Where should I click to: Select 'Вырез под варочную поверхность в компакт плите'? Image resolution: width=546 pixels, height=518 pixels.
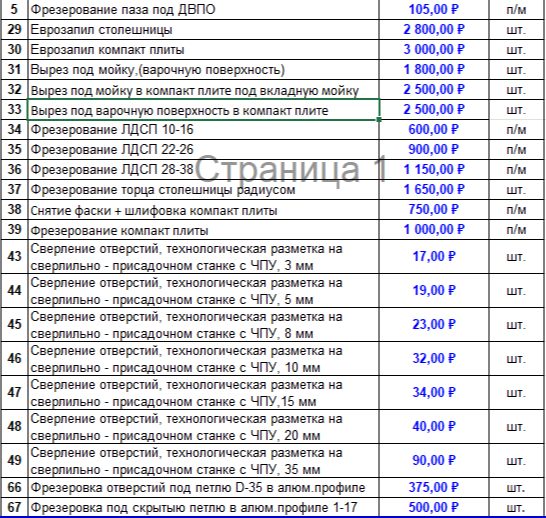(x=203, y=110)
